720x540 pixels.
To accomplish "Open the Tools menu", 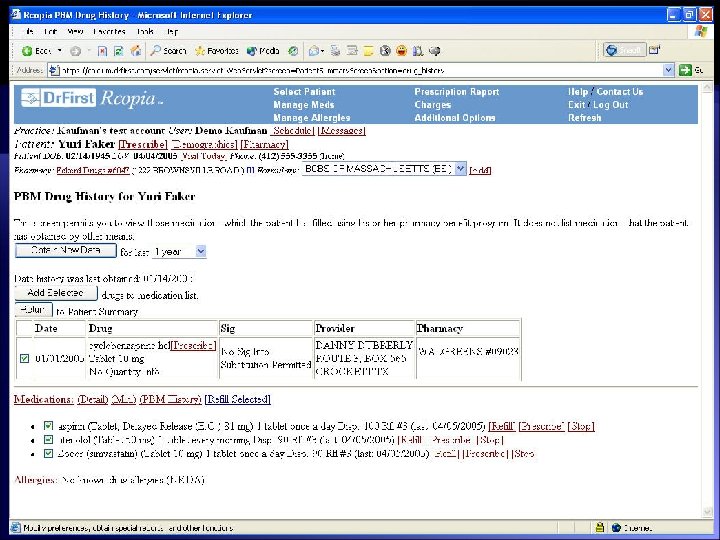I will (145, 32).
